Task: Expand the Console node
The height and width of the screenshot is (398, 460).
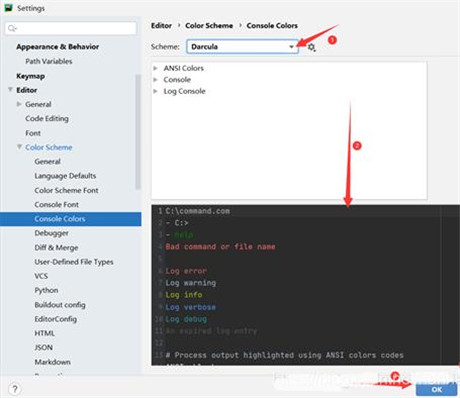Action: (155, 80)
